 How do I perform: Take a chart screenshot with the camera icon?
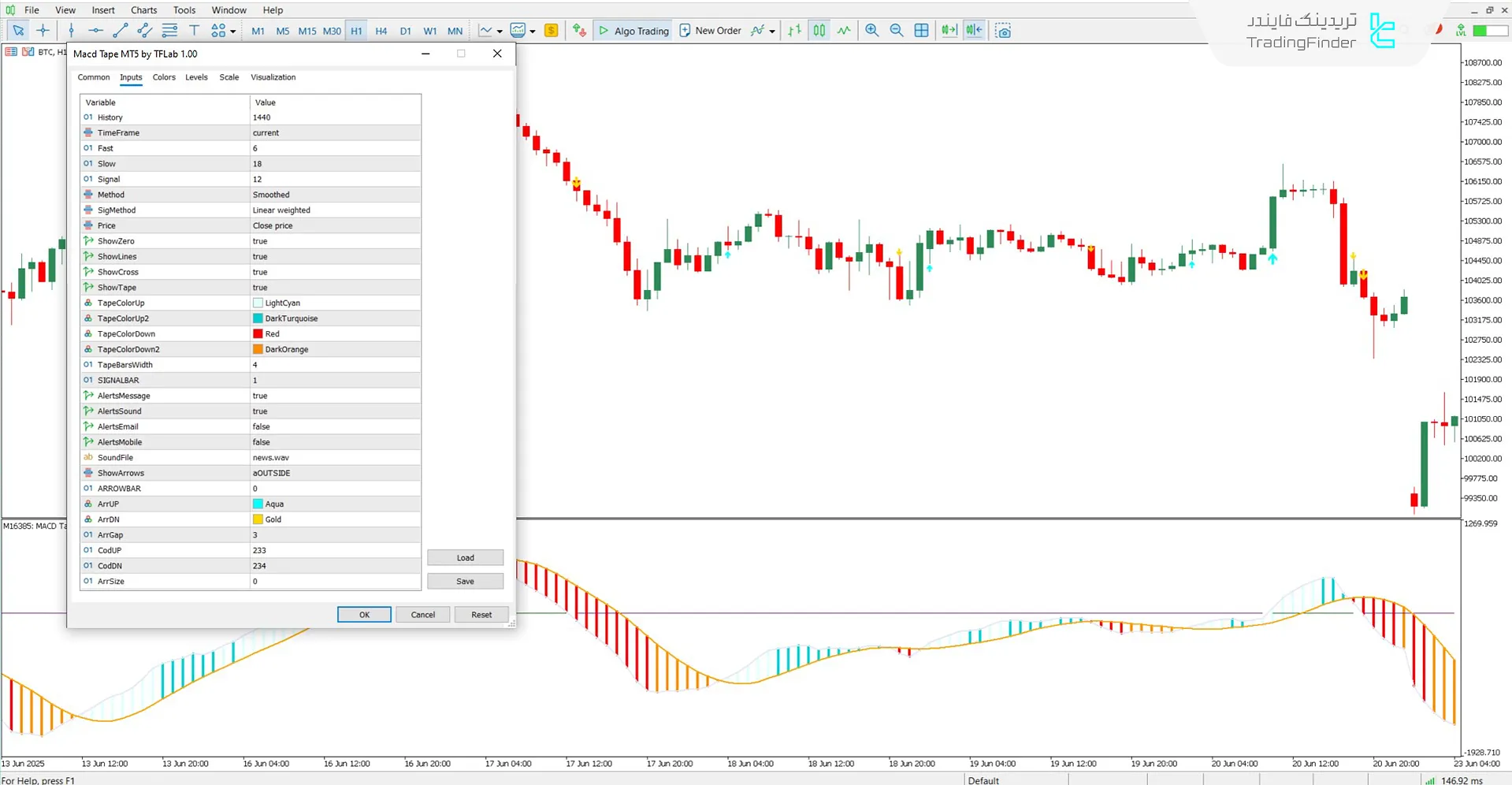coord(1003,30)
